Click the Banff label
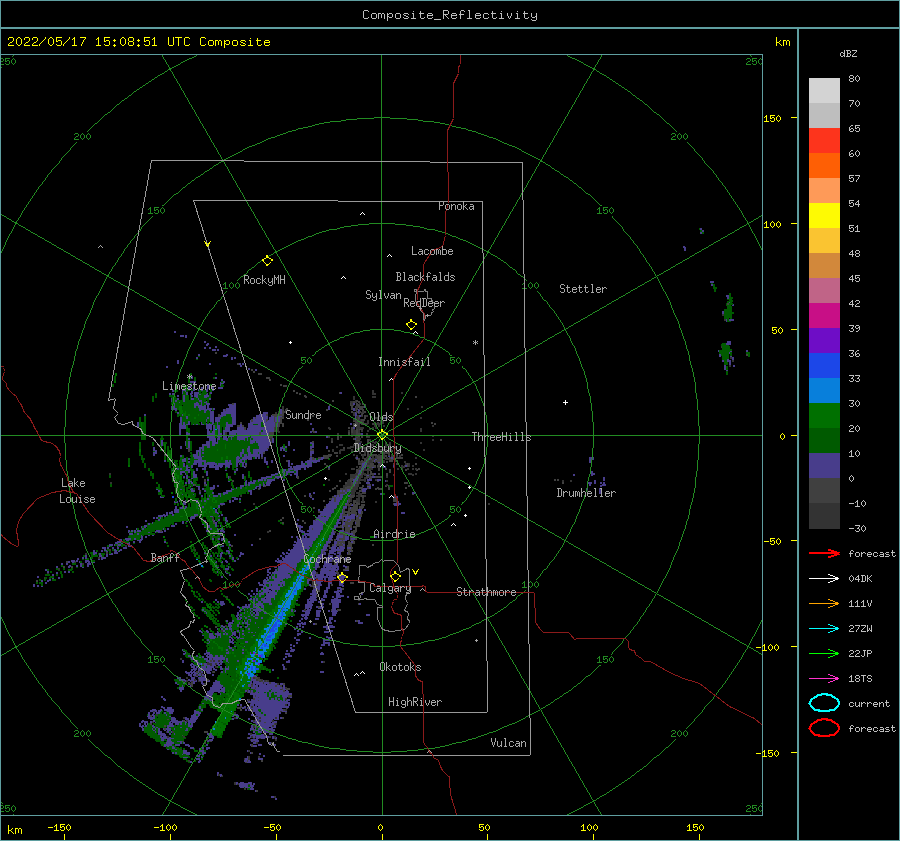 pyautogui.click(x=165, y=557)
